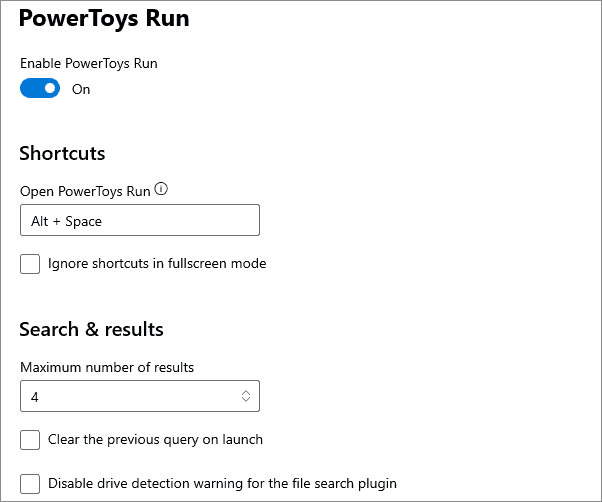Viewport: 602px width, 502px height.
Task: Check the Ignore shortcuts in fullscreen mode box
Action: 30,264
